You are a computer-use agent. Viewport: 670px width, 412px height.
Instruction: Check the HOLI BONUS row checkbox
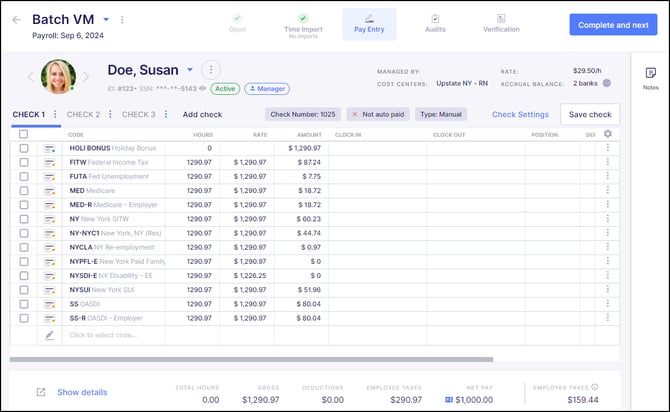click(x=24, y=148)
